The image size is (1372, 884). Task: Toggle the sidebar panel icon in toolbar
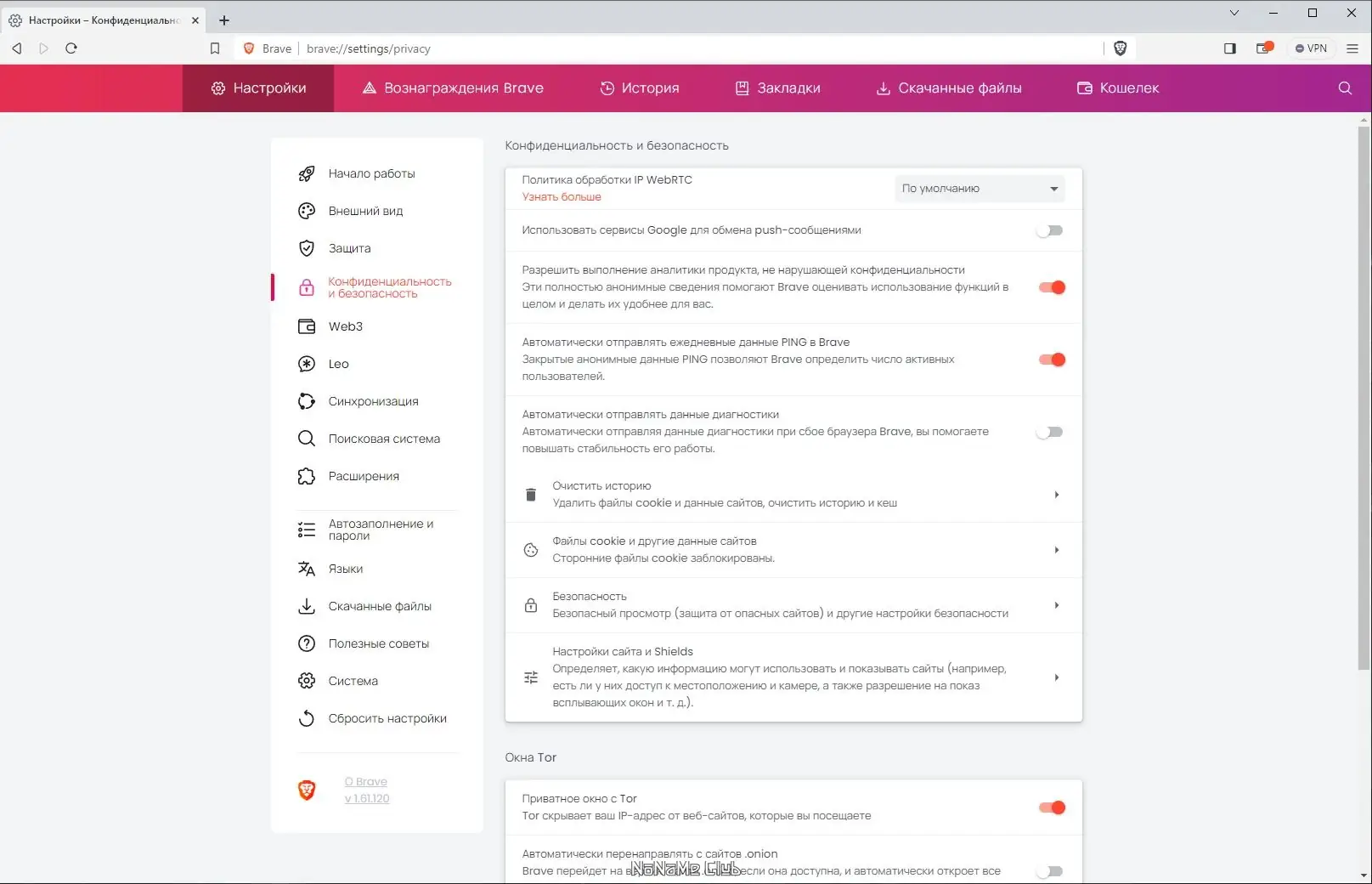[x=1229, y=48]
